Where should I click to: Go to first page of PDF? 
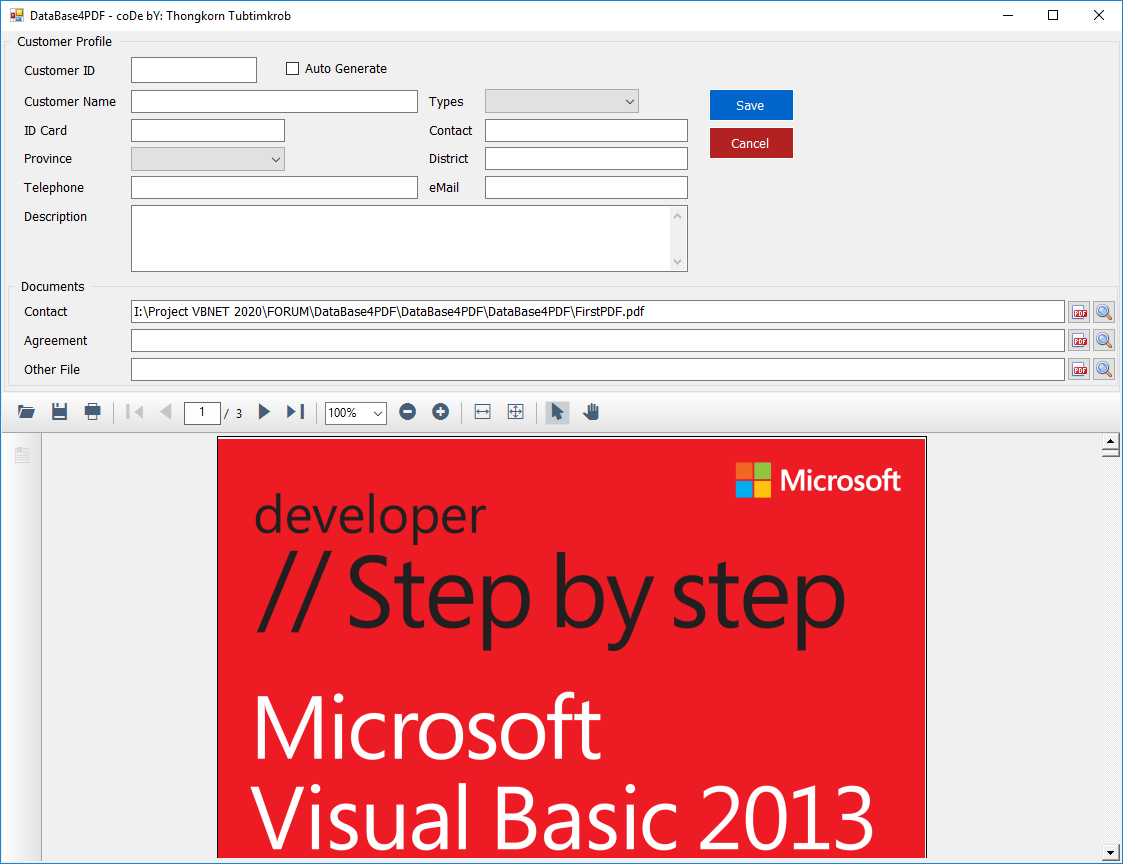click(x=135, y=412)
